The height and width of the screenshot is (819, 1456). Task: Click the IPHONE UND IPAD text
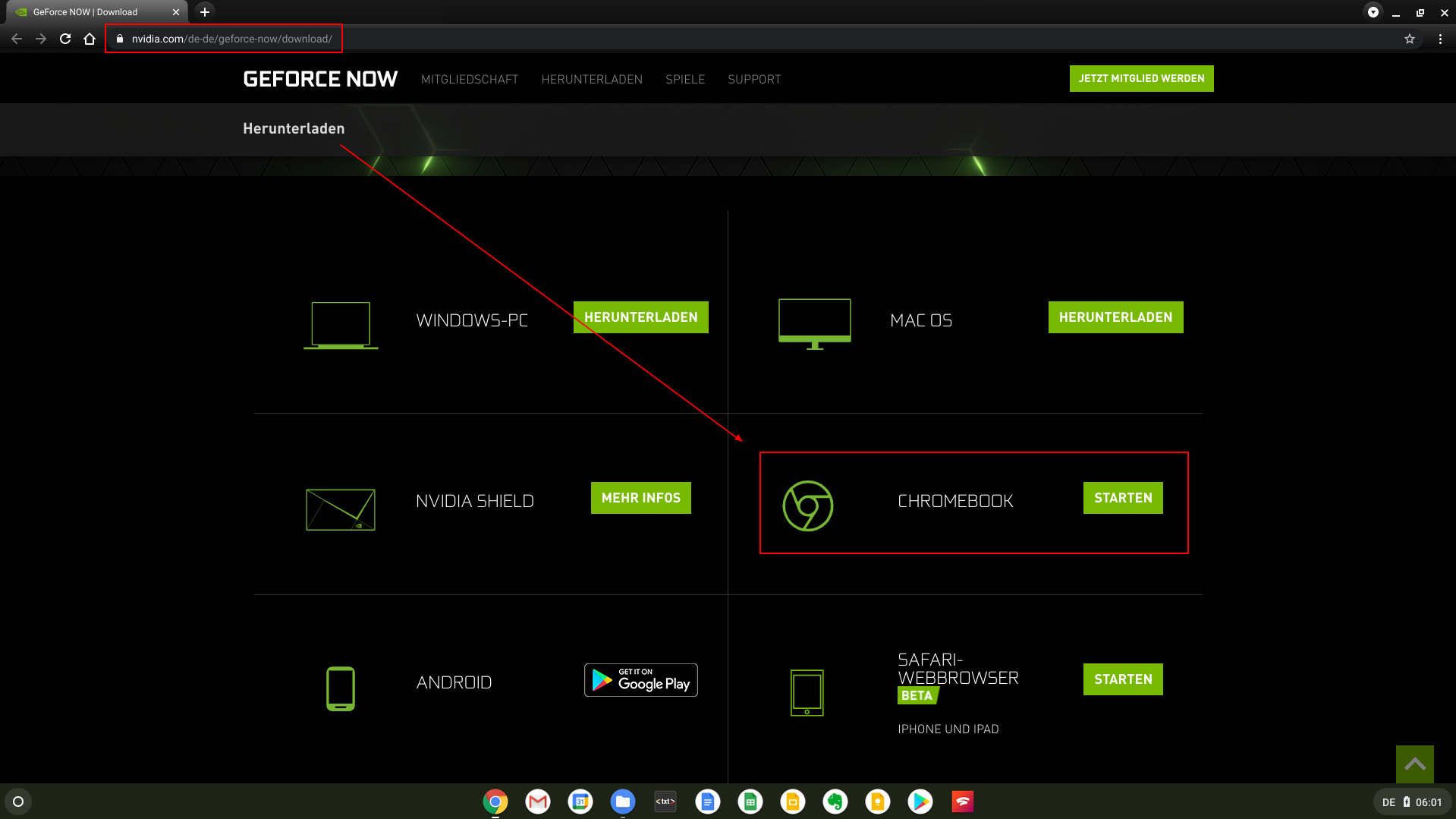(948, 729)
